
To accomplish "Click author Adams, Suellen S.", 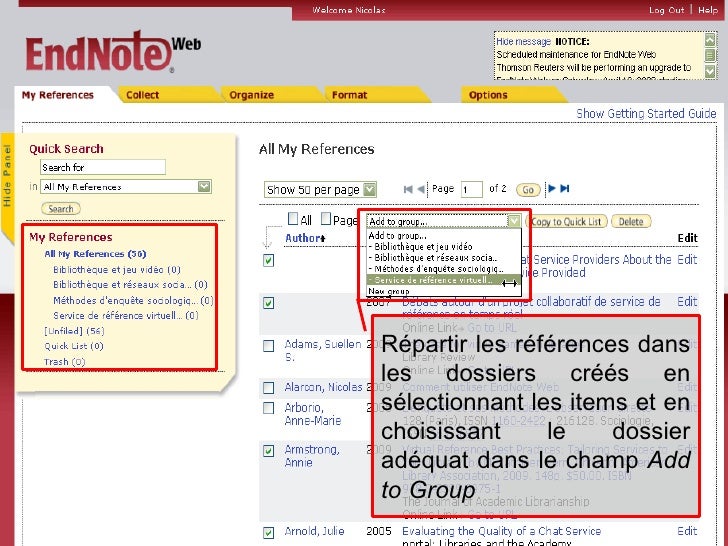I will tap(322, 351).
